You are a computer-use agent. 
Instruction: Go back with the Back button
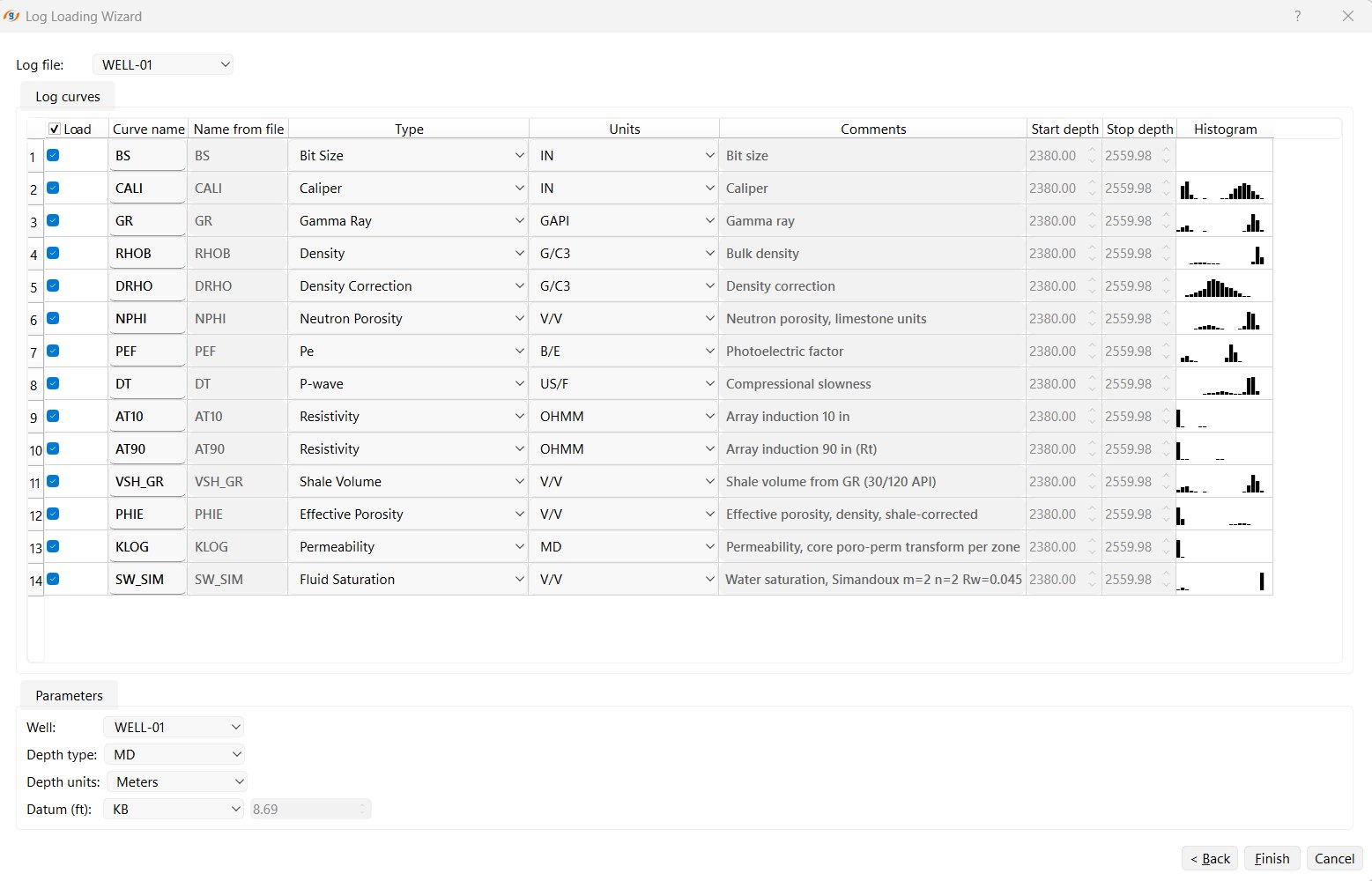click(x=1210, y=858)
